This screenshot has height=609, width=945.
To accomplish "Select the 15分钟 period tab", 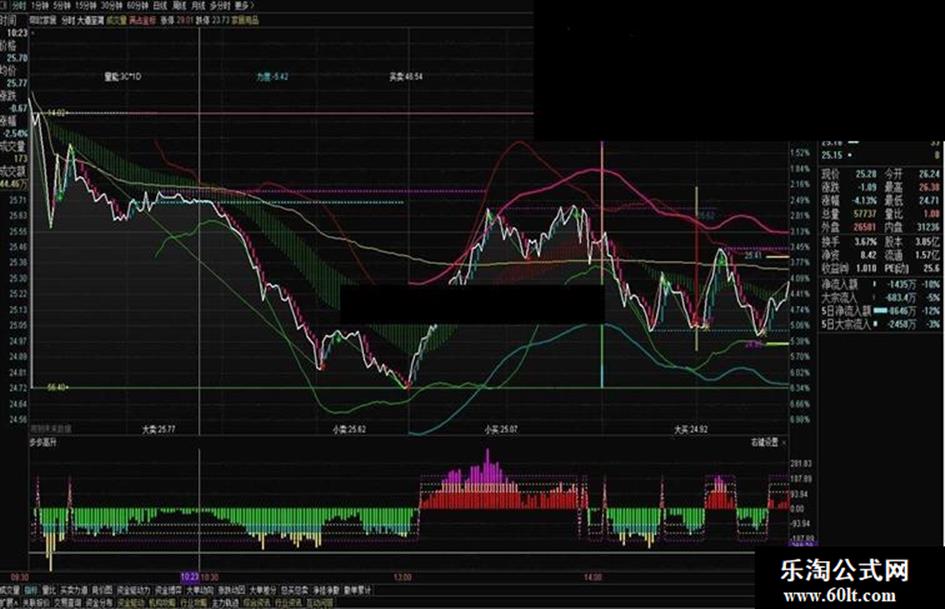I will tap(86, 5).
